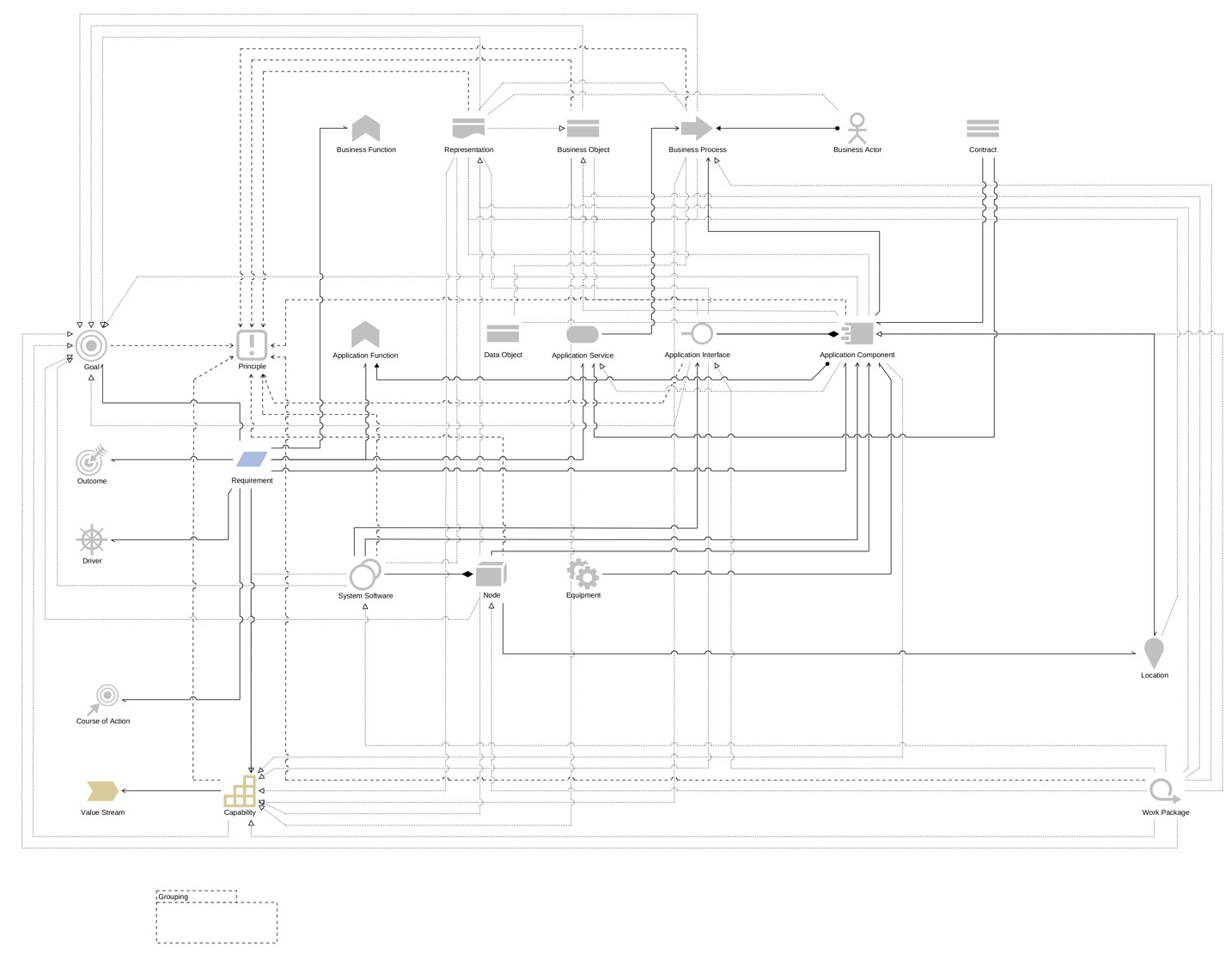Click the yellow Value Stream arrow
1232x955 pixels.
click(101, 791)
